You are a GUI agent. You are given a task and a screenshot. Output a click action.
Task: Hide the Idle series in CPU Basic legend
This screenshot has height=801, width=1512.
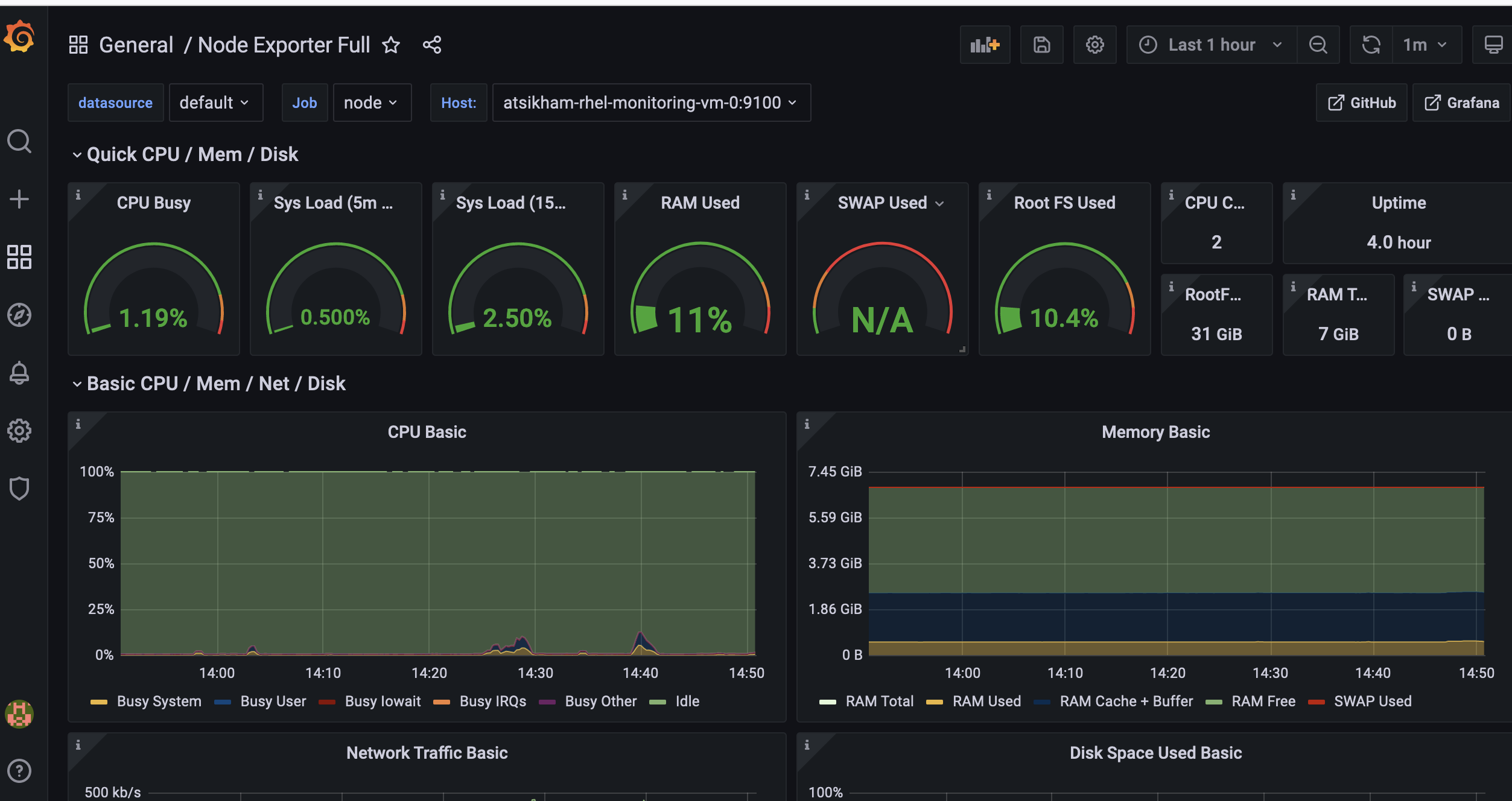[687, 701]
